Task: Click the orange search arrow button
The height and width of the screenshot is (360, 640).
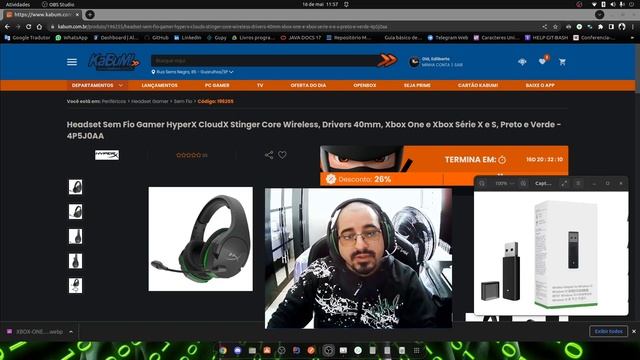Action: click(387, 60)
